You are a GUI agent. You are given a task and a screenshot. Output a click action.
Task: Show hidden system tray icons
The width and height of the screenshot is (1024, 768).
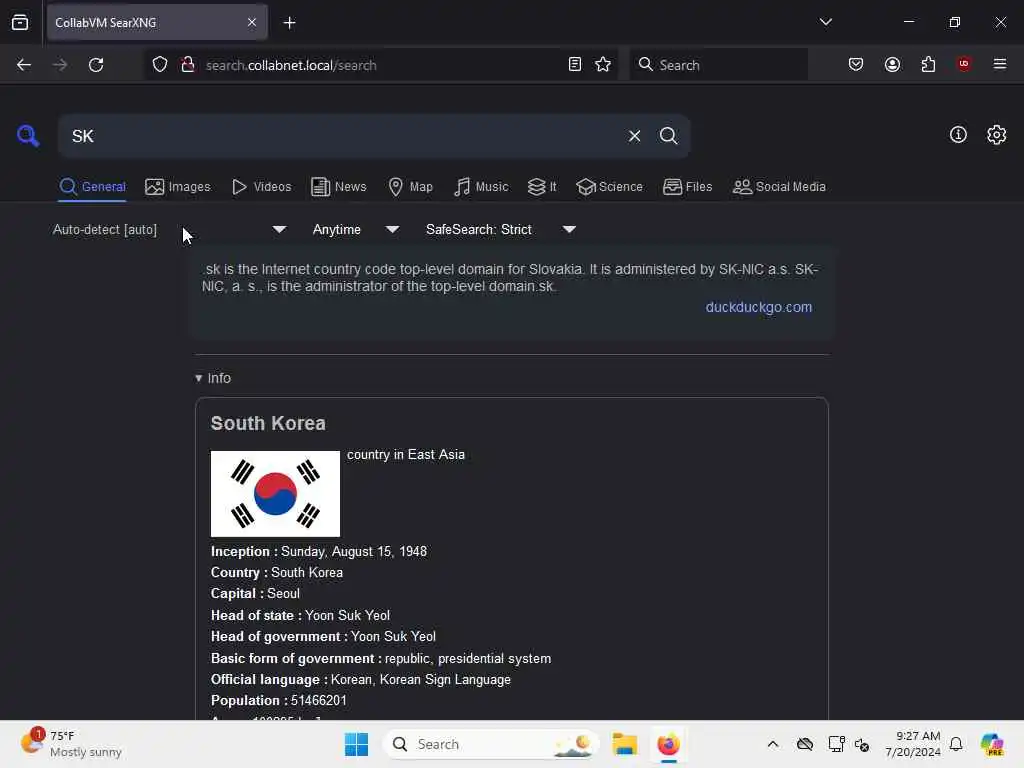click(x=773, y=744)
